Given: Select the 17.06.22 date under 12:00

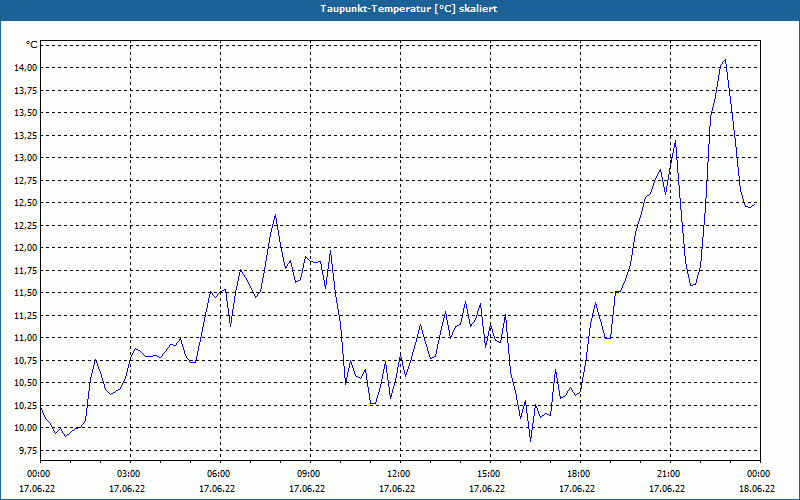Looking at the screenshot, I should point(397,488).
